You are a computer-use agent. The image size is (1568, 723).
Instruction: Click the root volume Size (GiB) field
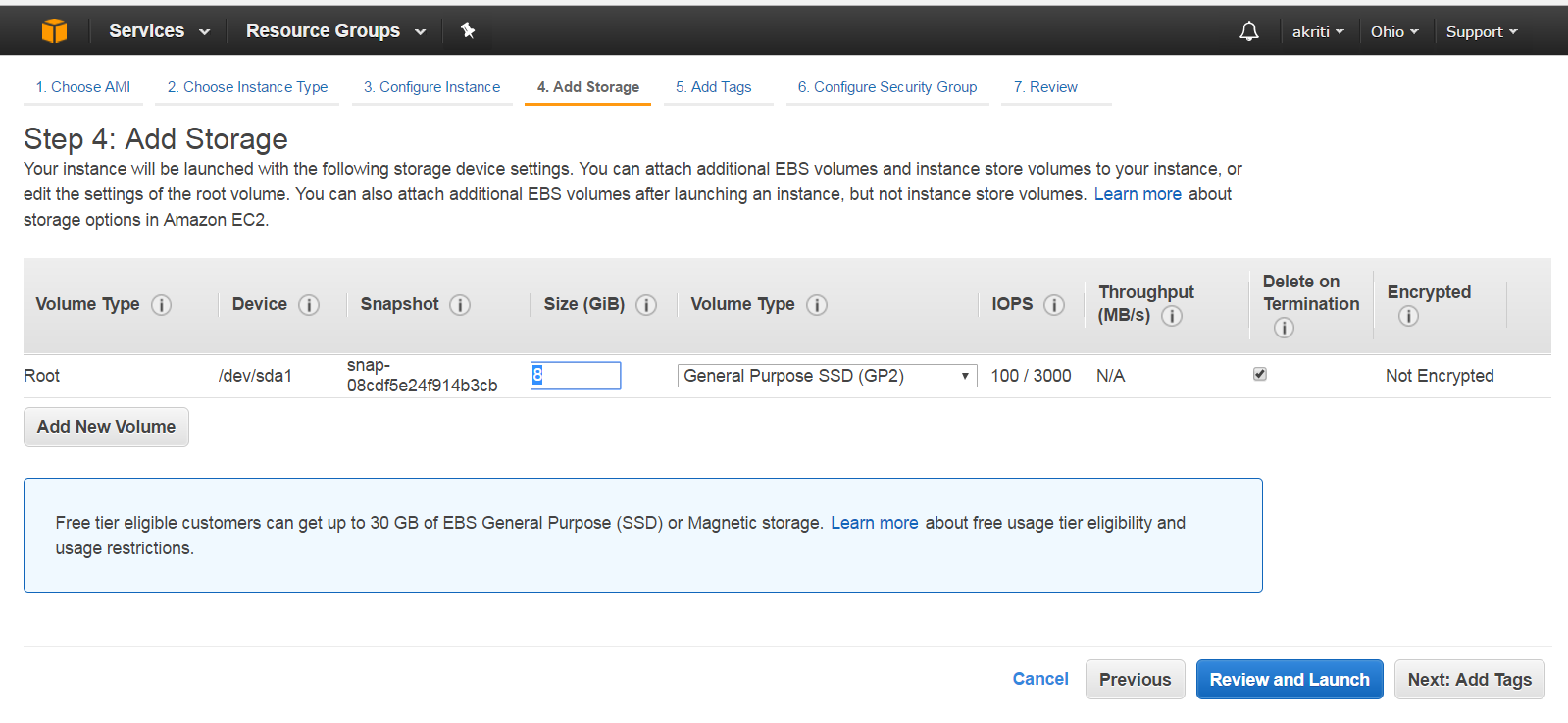(576, 376)
